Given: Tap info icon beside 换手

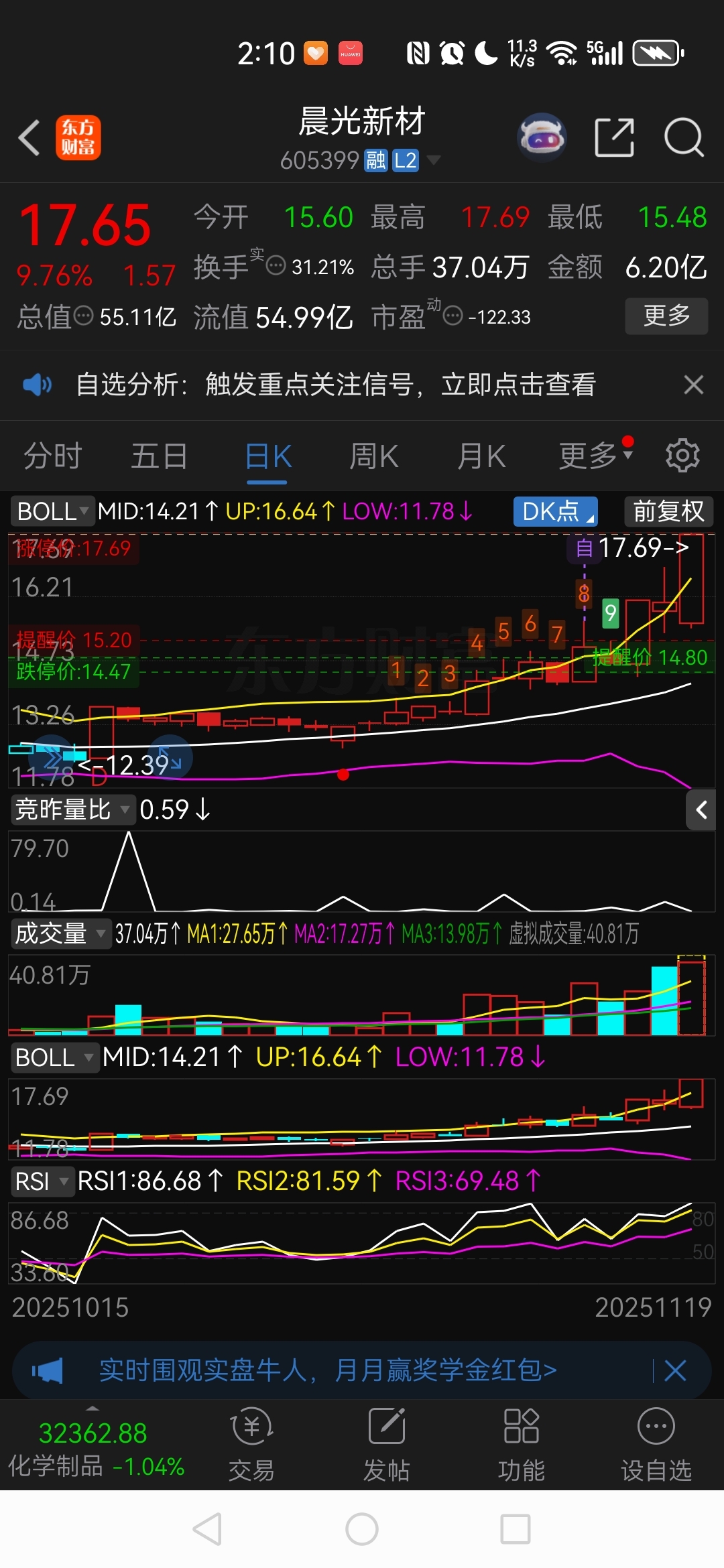Looking at the screenshot, I should (276, 265).
